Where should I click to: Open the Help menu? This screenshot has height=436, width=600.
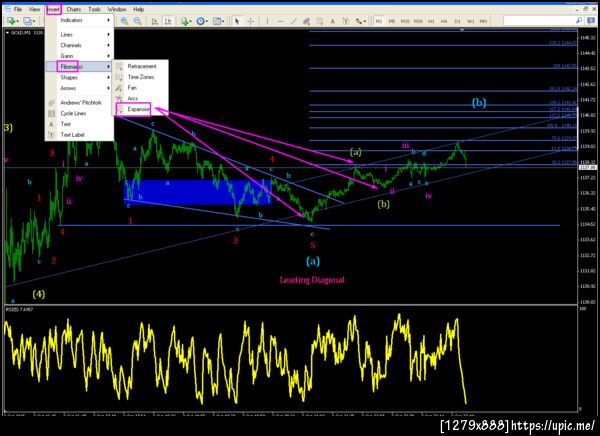[139, 9]
